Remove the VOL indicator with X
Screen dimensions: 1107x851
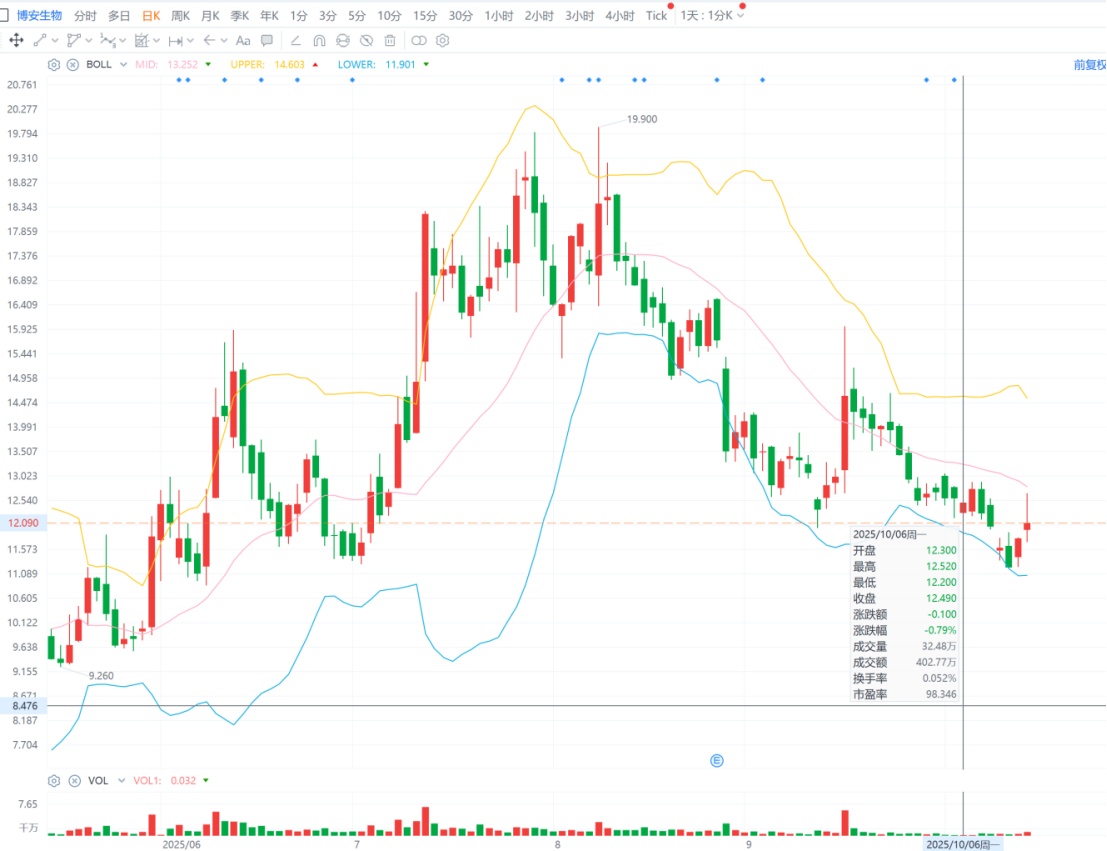pos(74,780)
